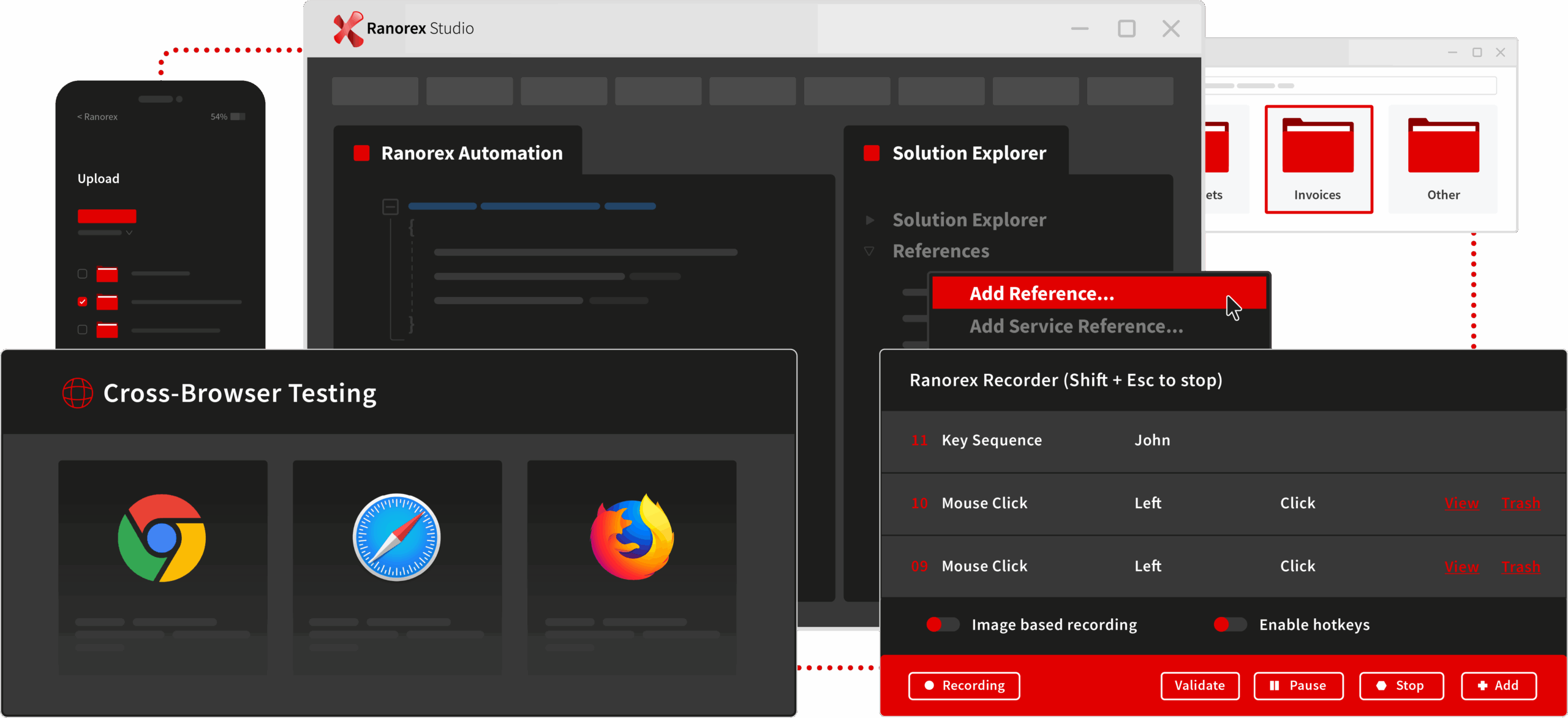The image size is (1568, 718).
Task: Open the Firefox browser tile
Action: [x=631, y=567]
